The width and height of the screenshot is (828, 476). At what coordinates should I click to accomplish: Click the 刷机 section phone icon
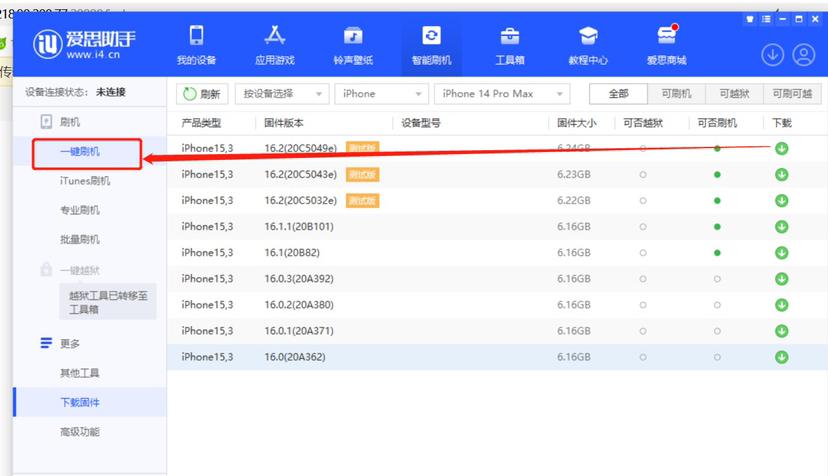(46, 122)
